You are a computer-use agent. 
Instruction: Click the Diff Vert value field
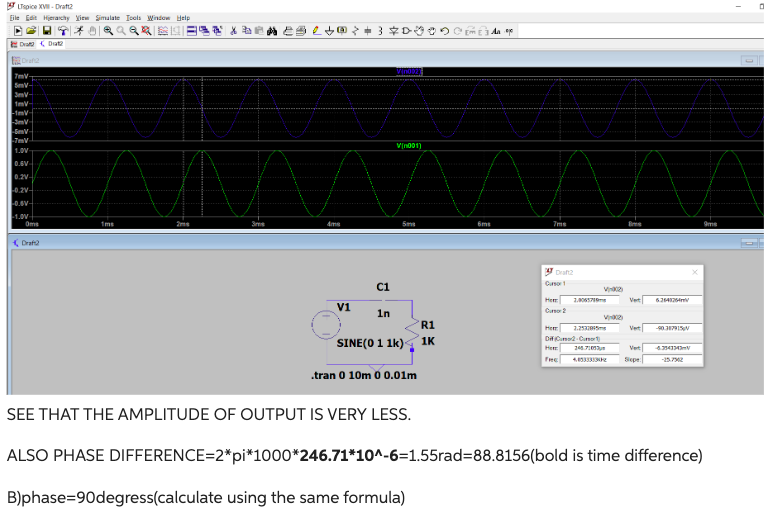672,348
